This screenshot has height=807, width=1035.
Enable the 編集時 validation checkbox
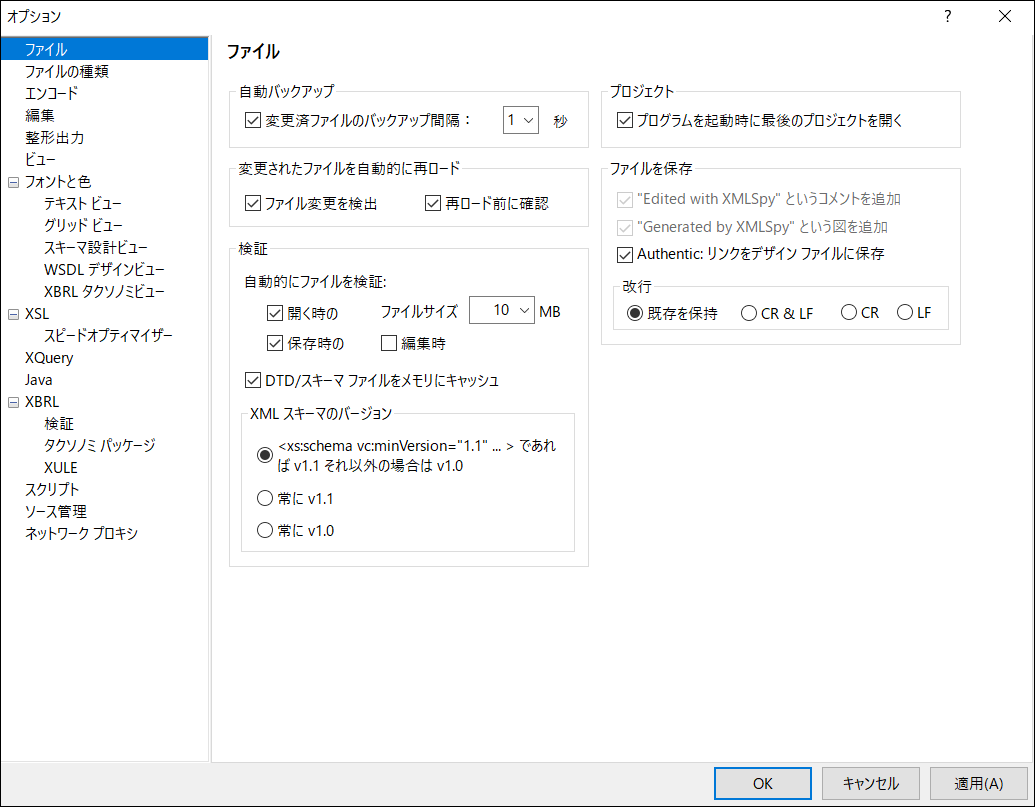390,344
